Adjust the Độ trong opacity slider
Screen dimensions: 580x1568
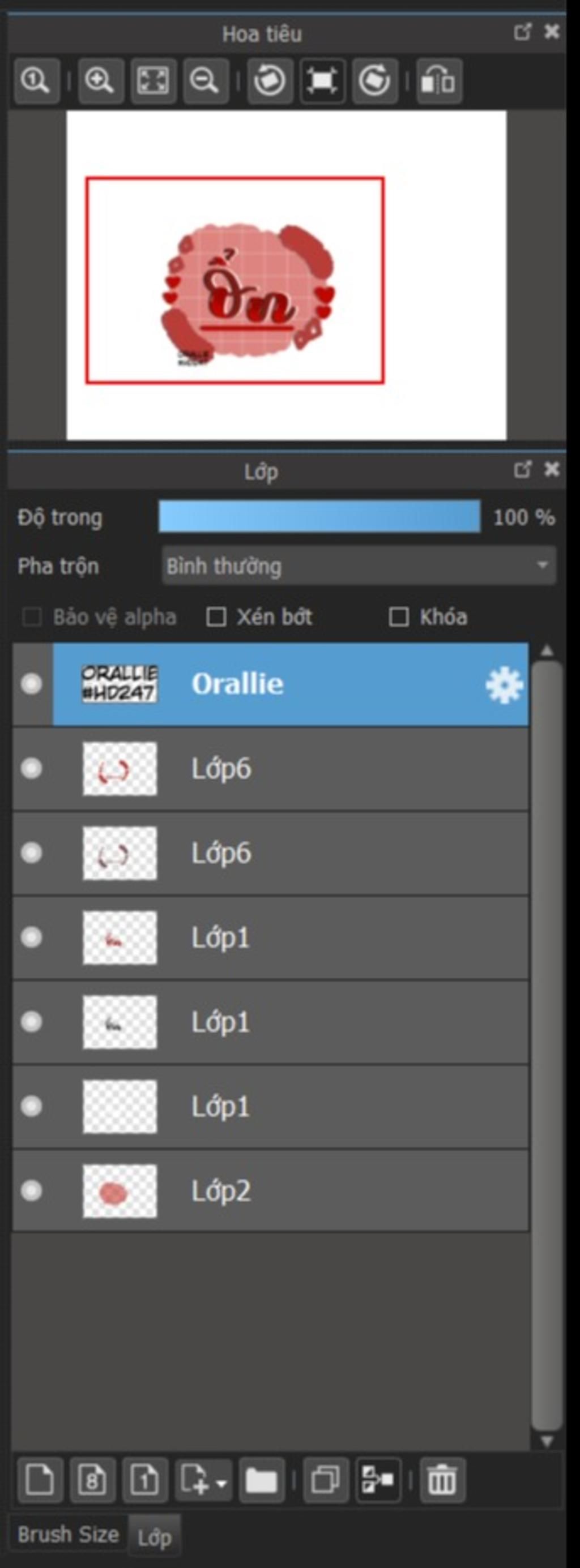pos(319,517)
